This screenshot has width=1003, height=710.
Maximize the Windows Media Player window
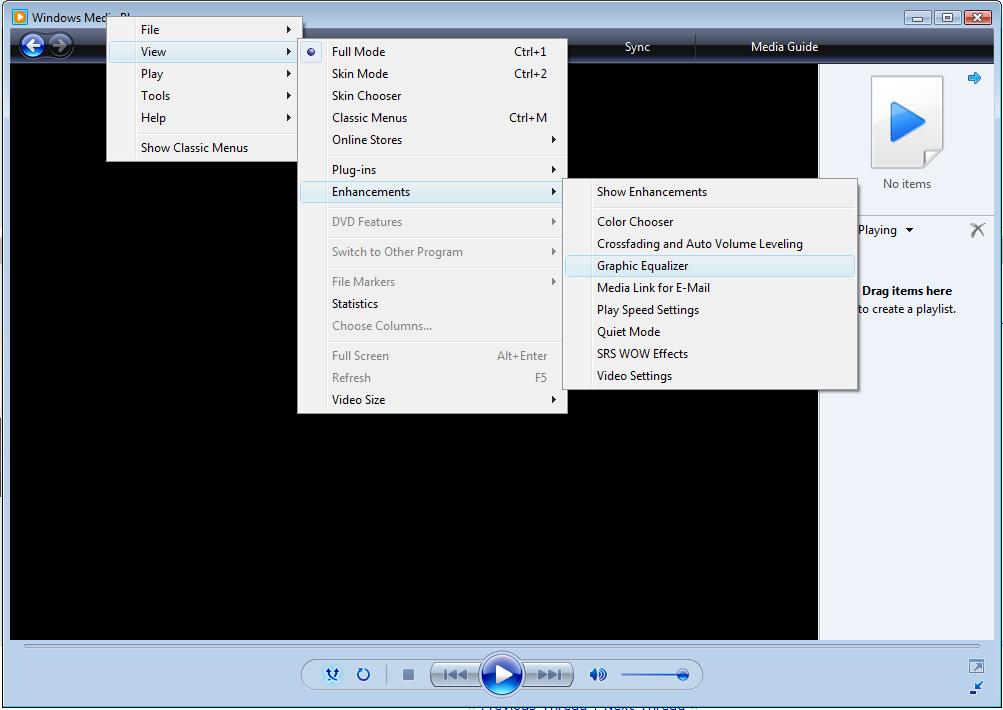[x=947, y=17]
